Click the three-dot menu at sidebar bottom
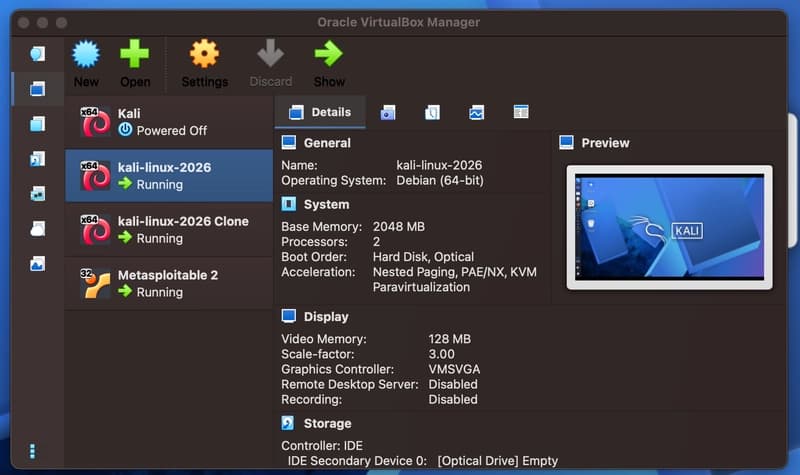 [x=33, y=451]
